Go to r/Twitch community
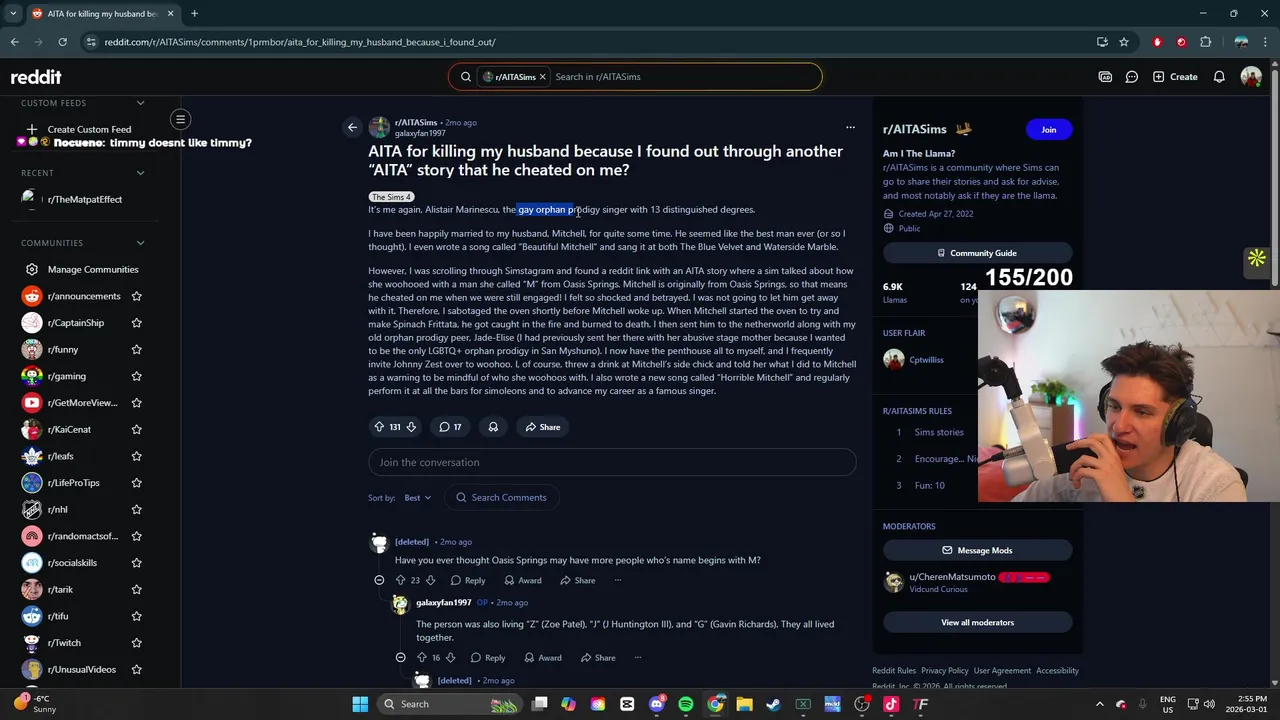Image resolution: width=1280 pixels, height=720 pixels. (64, 643)
